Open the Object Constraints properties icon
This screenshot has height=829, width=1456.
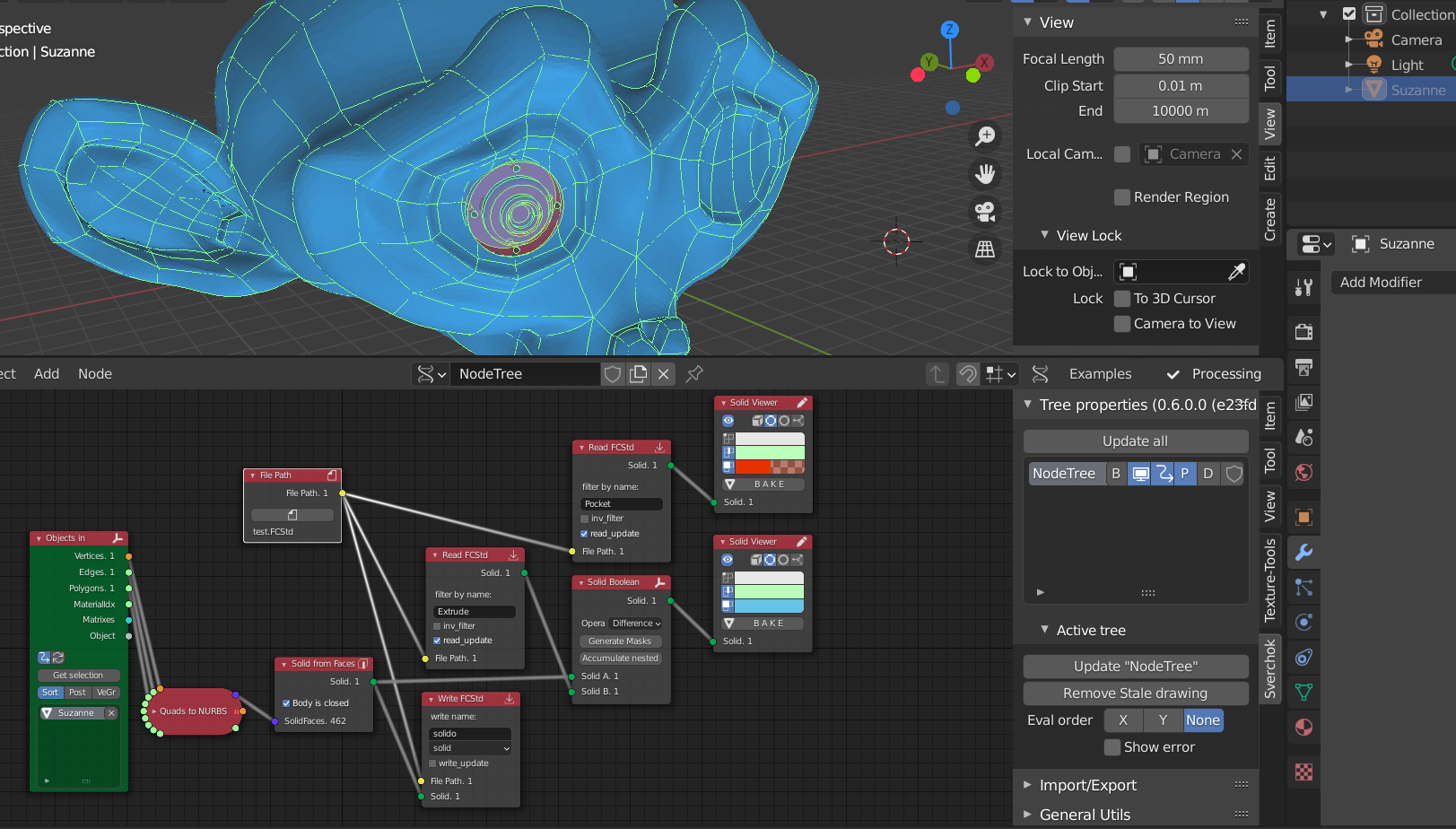click(x=1303, y=657)
